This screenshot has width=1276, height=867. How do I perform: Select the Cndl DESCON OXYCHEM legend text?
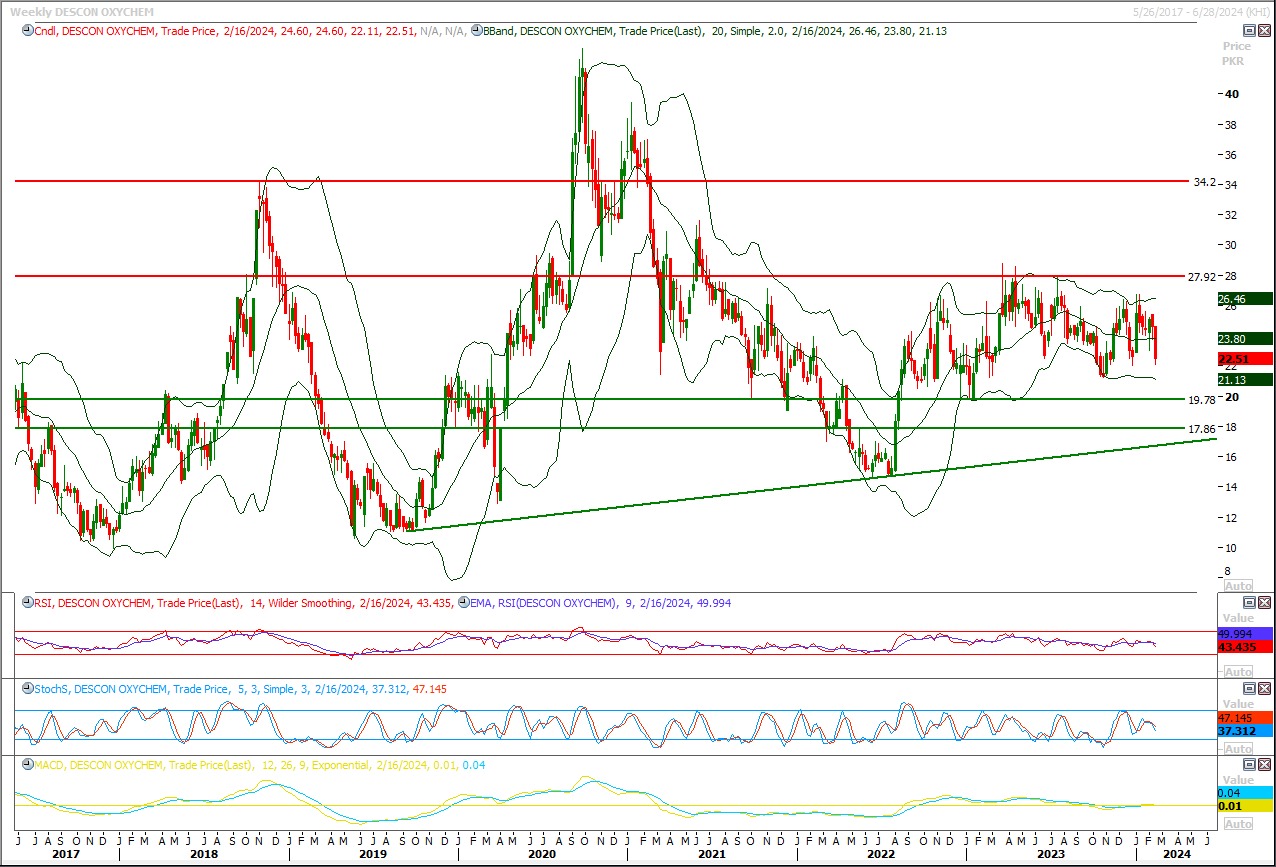click(x=250, y=31)
